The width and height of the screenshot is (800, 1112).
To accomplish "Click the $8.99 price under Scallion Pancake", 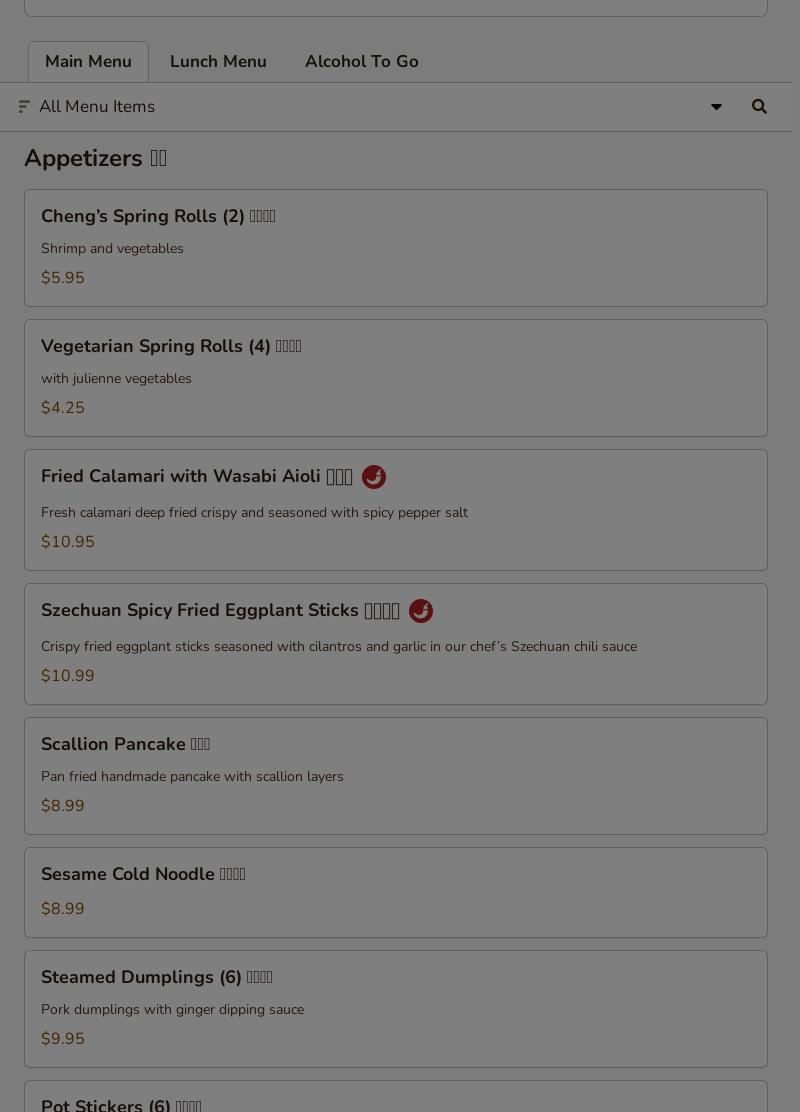I will pos(62,806).
